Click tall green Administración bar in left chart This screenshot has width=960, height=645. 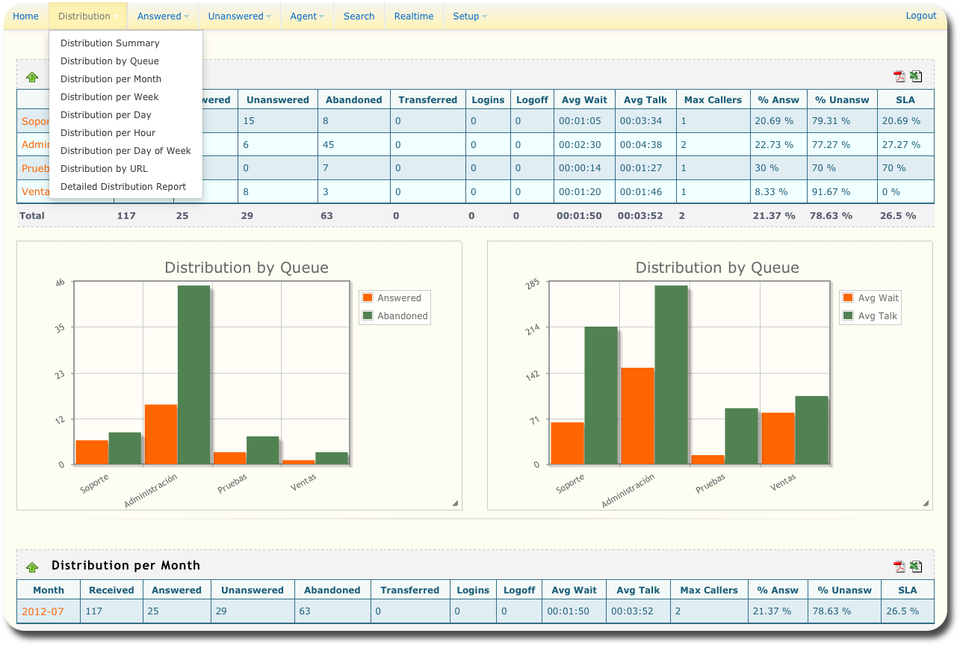194,375
